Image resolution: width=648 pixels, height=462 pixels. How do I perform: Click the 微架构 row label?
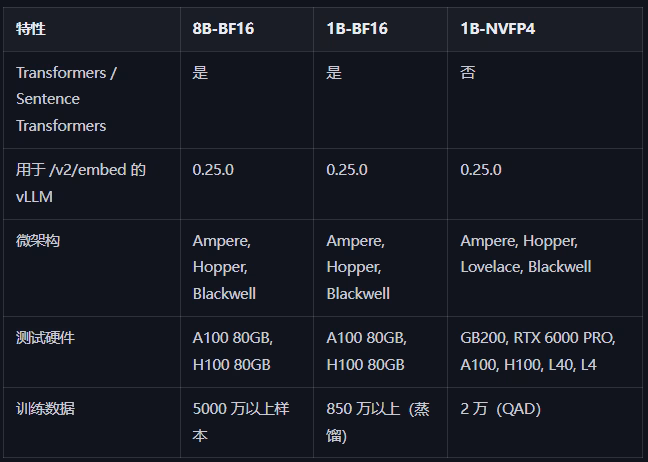pos(38,241)
